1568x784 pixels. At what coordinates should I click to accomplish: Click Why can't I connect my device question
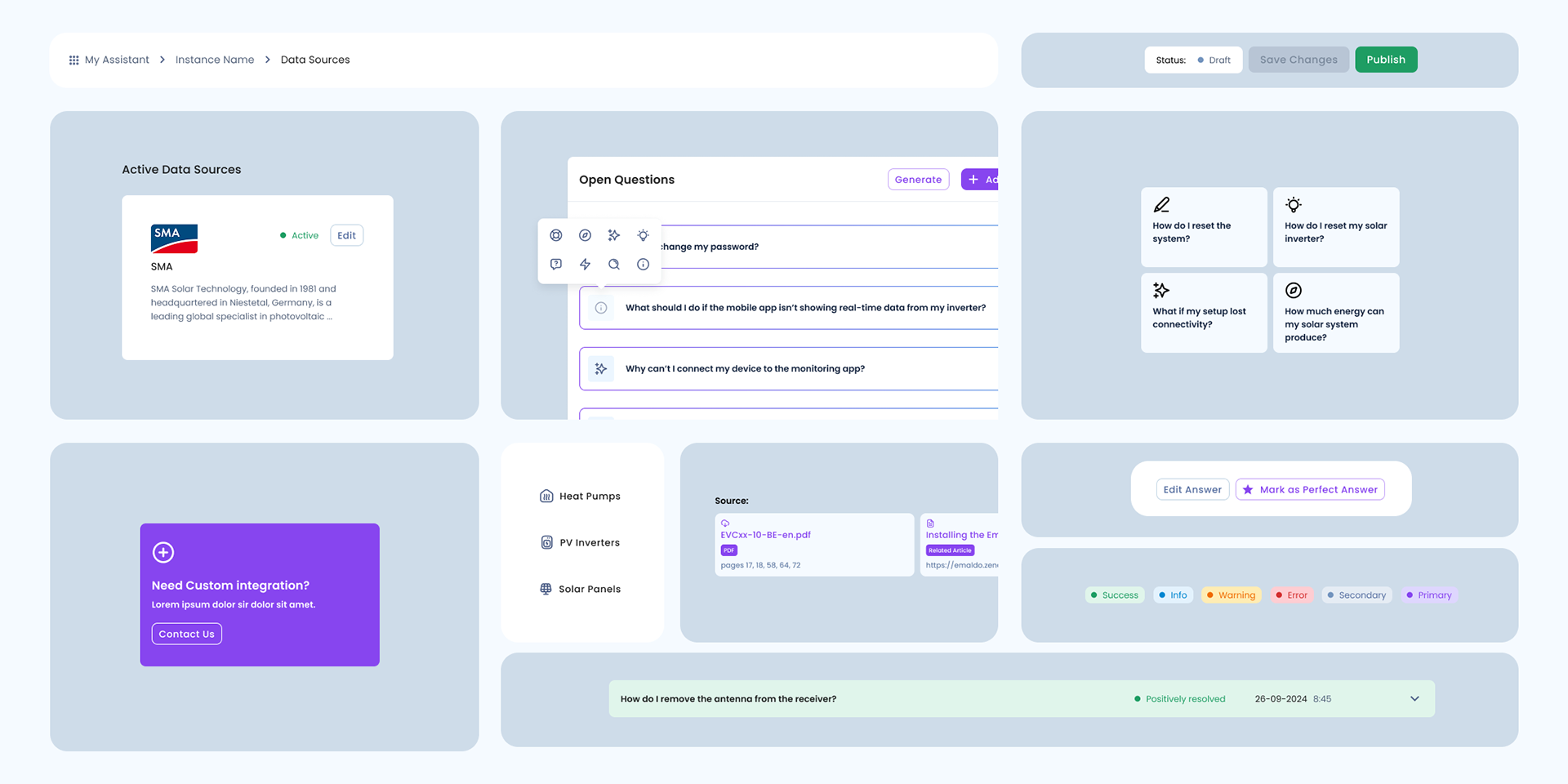point(789,369)
